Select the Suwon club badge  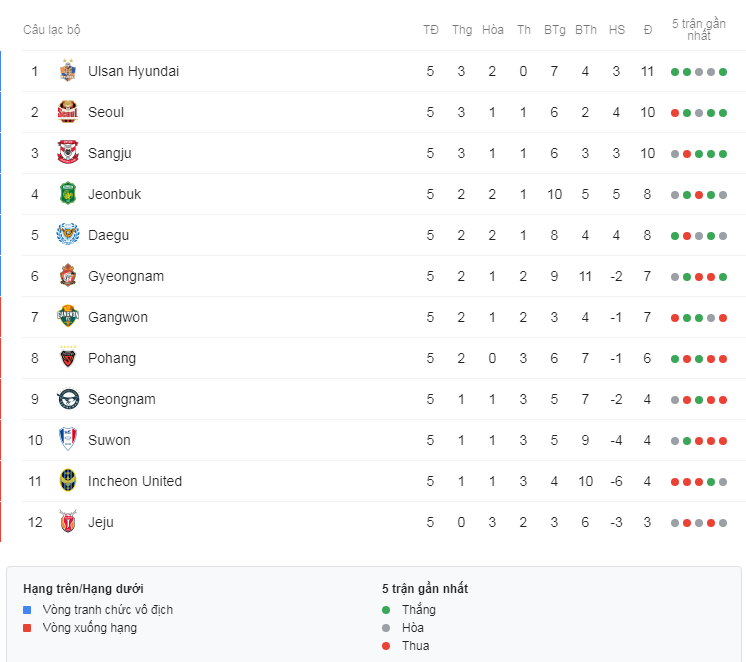[68, 439]
